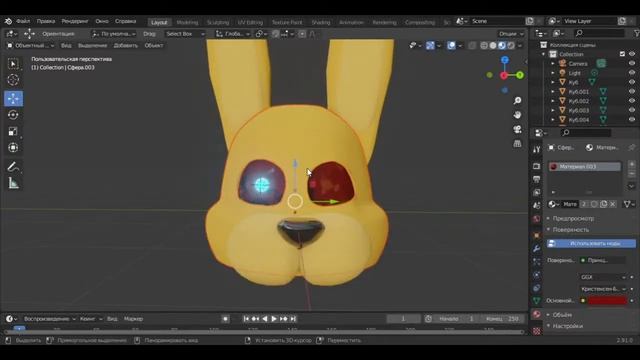The height and width of the screenshot is (360, 640).
Task: Open Object properties tab icon
Action: coord(536,235)
